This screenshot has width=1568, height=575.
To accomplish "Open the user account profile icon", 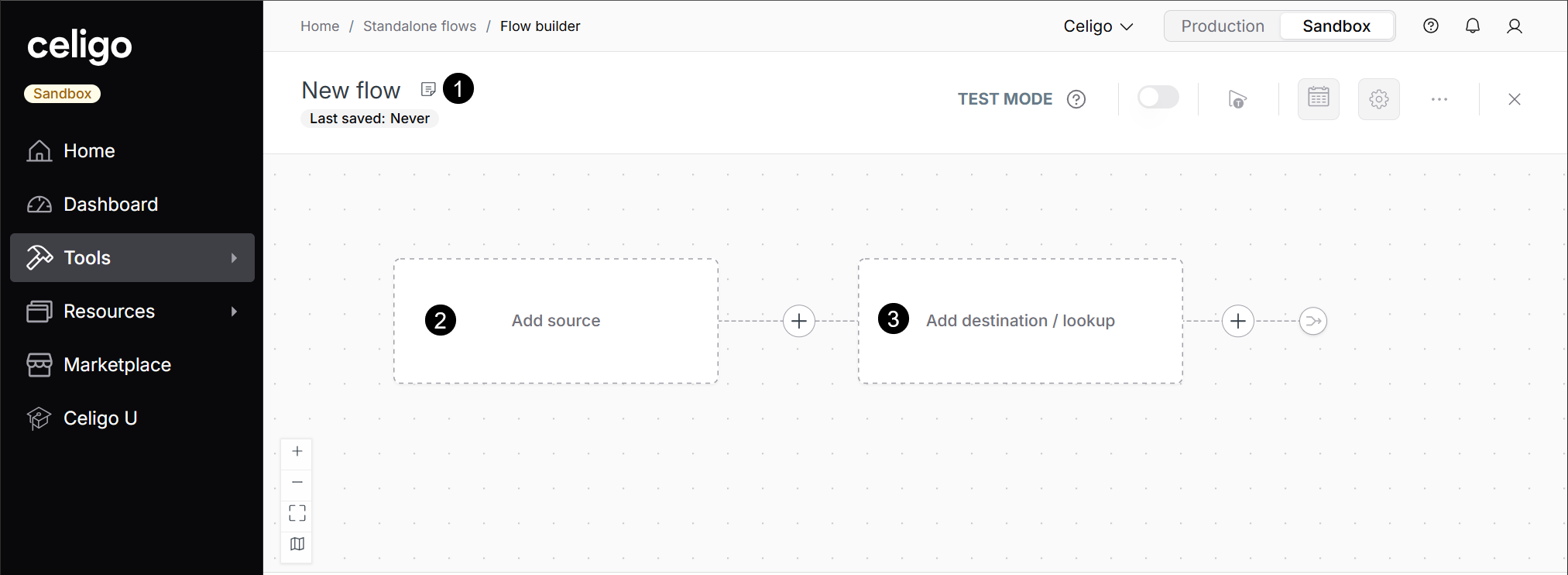I will point(1514,26).
